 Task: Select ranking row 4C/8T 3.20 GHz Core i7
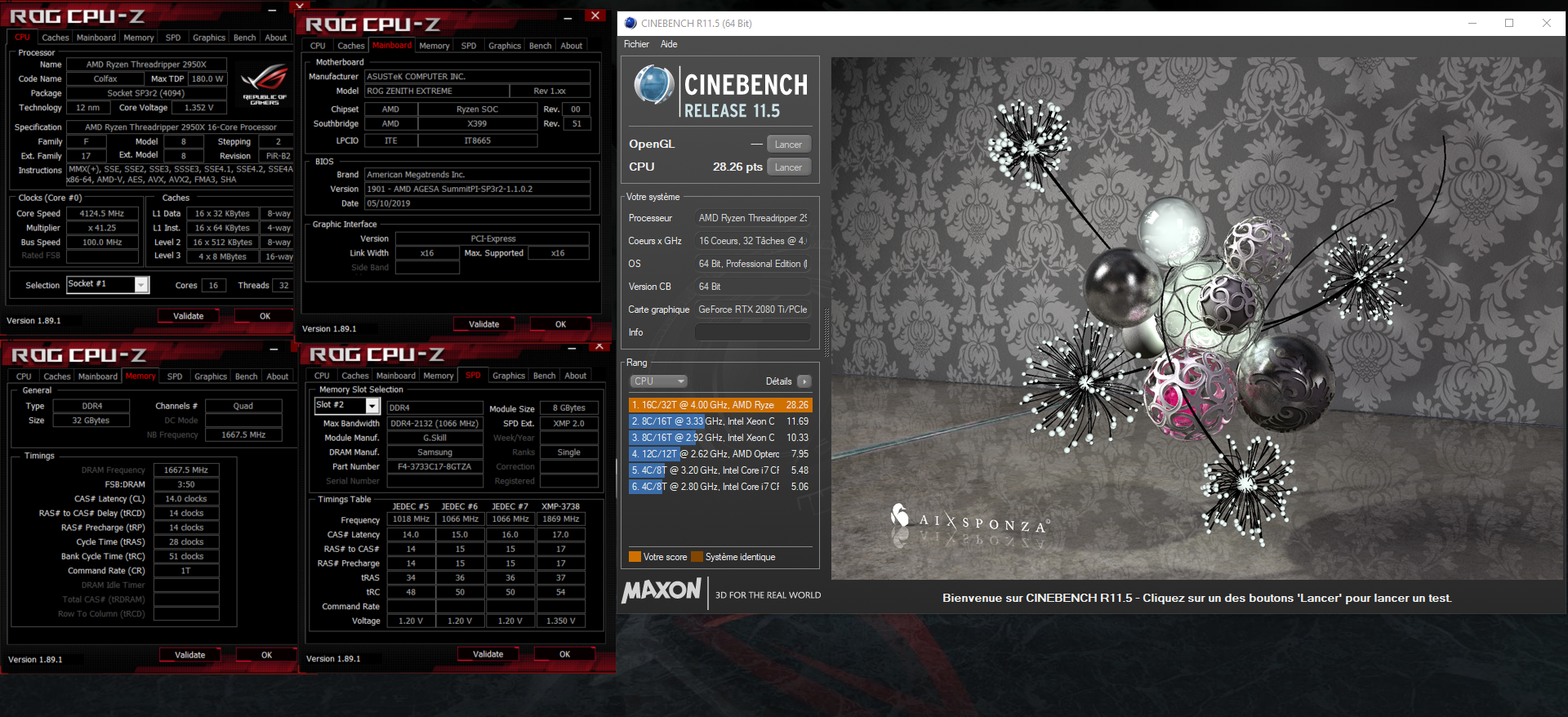720,470
